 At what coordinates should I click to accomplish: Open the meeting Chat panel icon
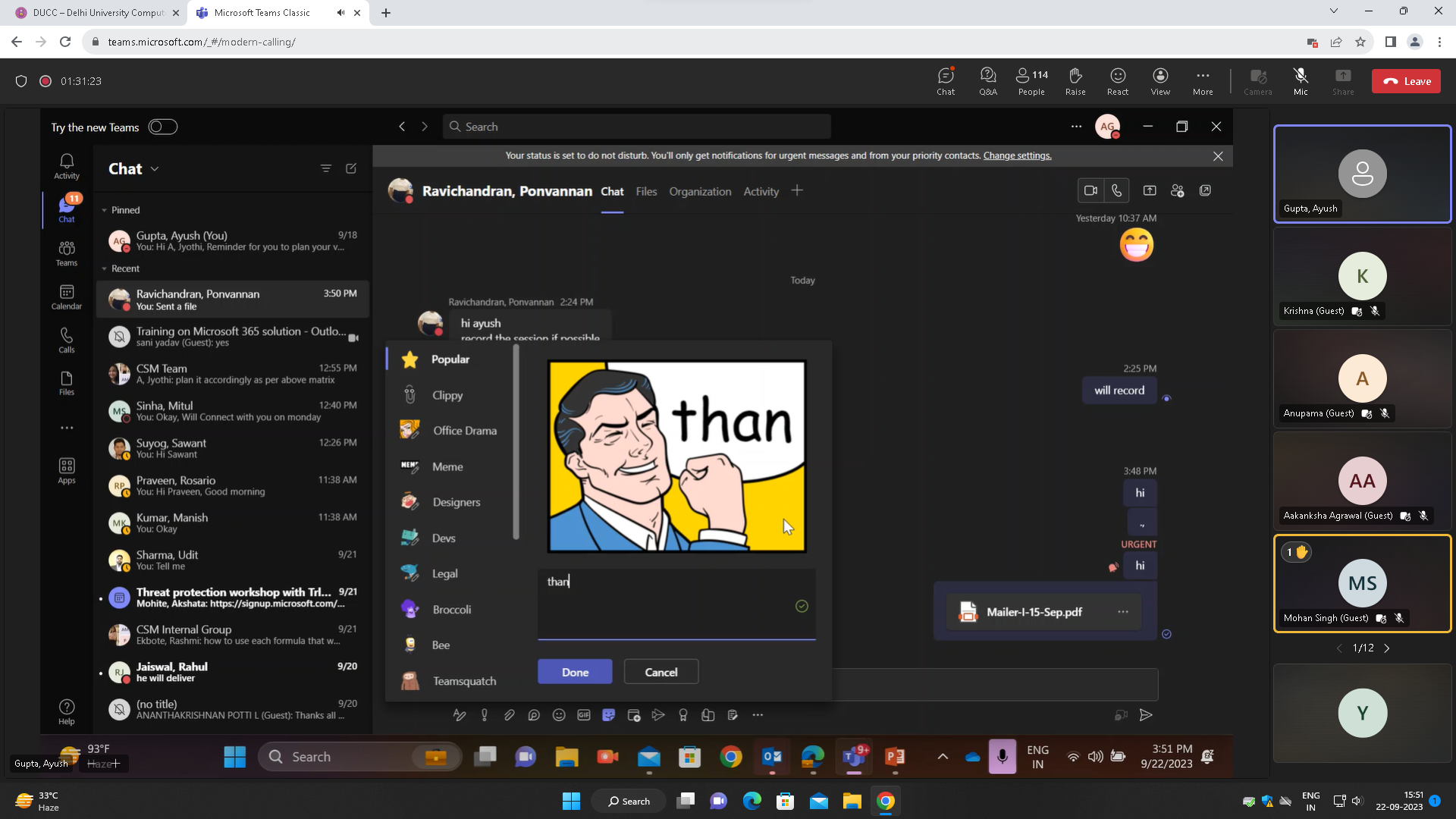tap(946, 81)
